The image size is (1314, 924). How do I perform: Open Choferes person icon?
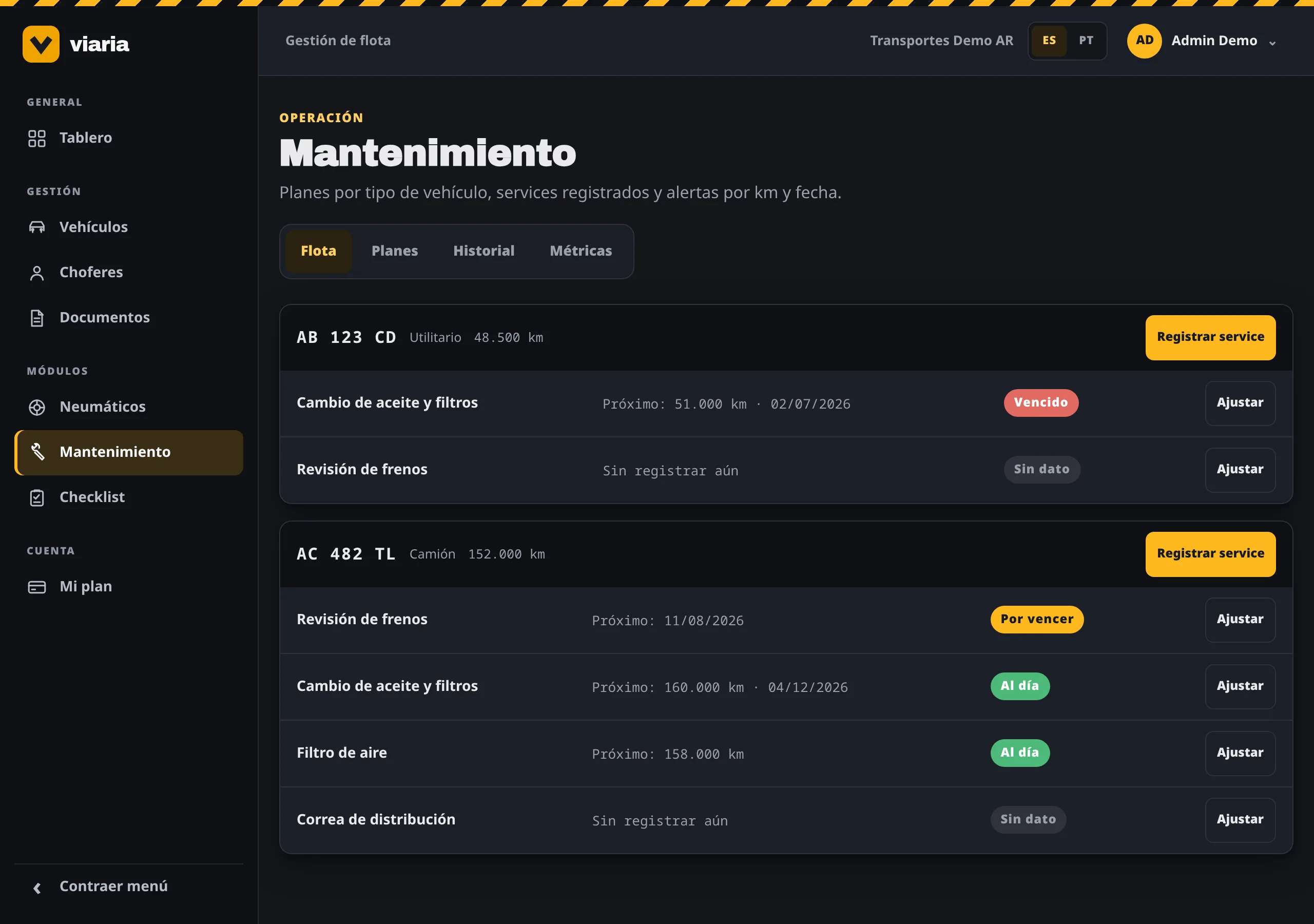click(x=36, y=273)
